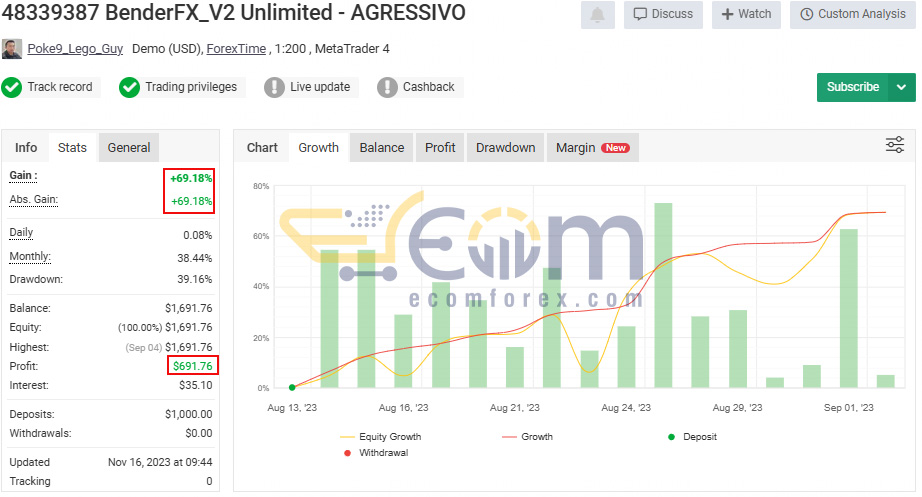Open Custom Analysis
The width and height of the screenshot is (922, 497).
point(853,14)
